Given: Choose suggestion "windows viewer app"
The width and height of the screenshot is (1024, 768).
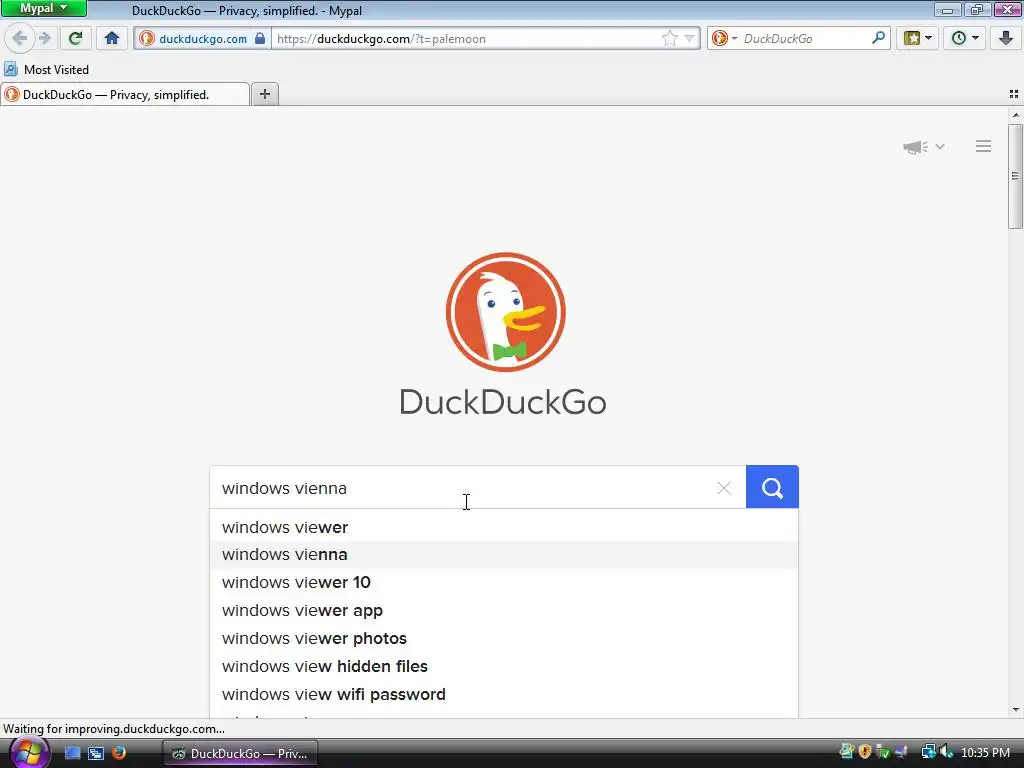Looking at the screenshot, I should (x=504, y=611).
